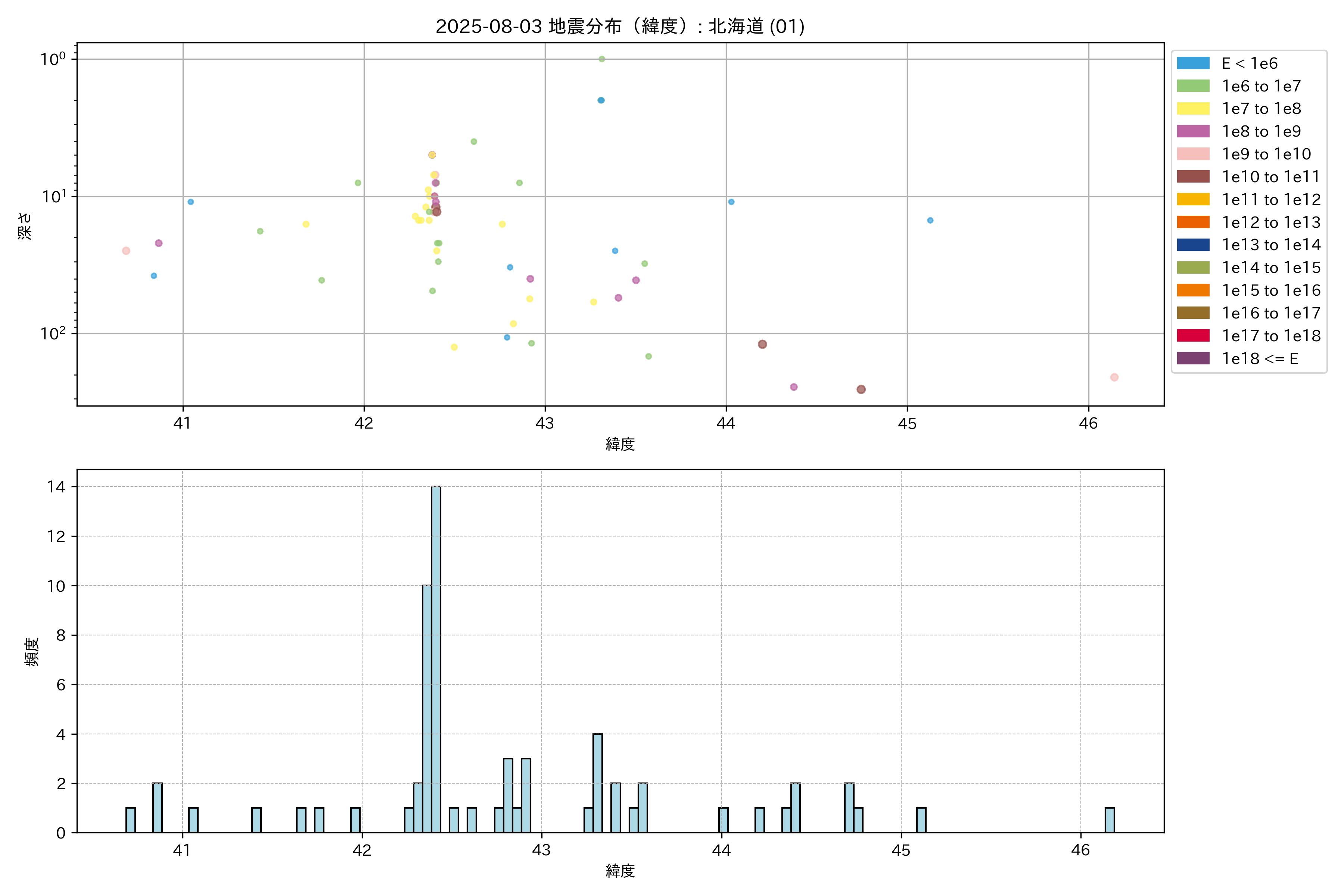Screen dimensions: 1344x896
Task: Click the green 1e6 to 1e7 swatch
Action: (1192, 86)
